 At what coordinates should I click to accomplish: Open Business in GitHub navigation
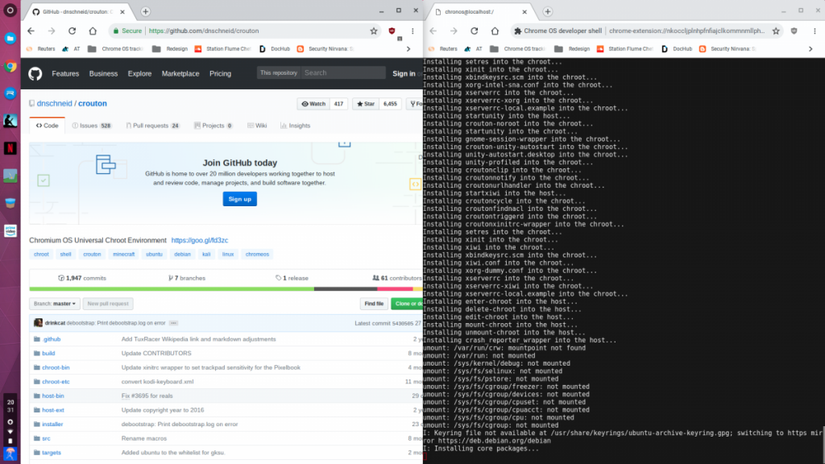[103, 74]
